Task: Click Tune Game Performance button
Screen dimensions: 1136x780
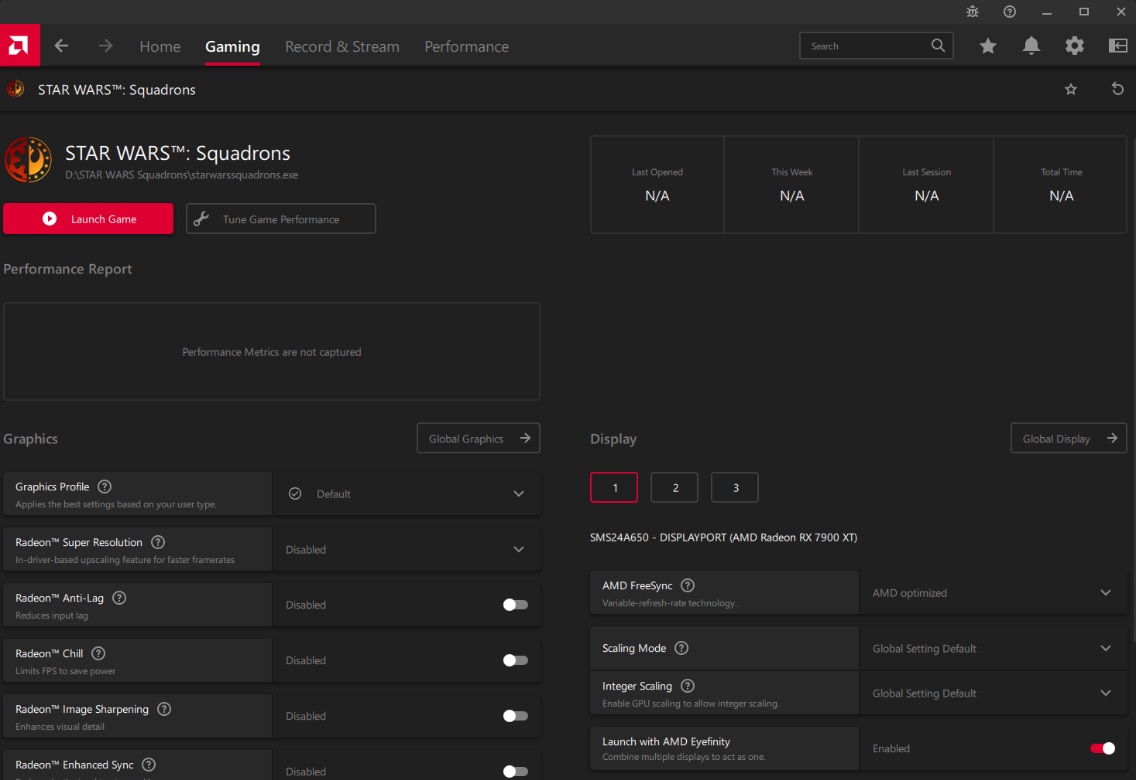Action: [x=281, y=219]
